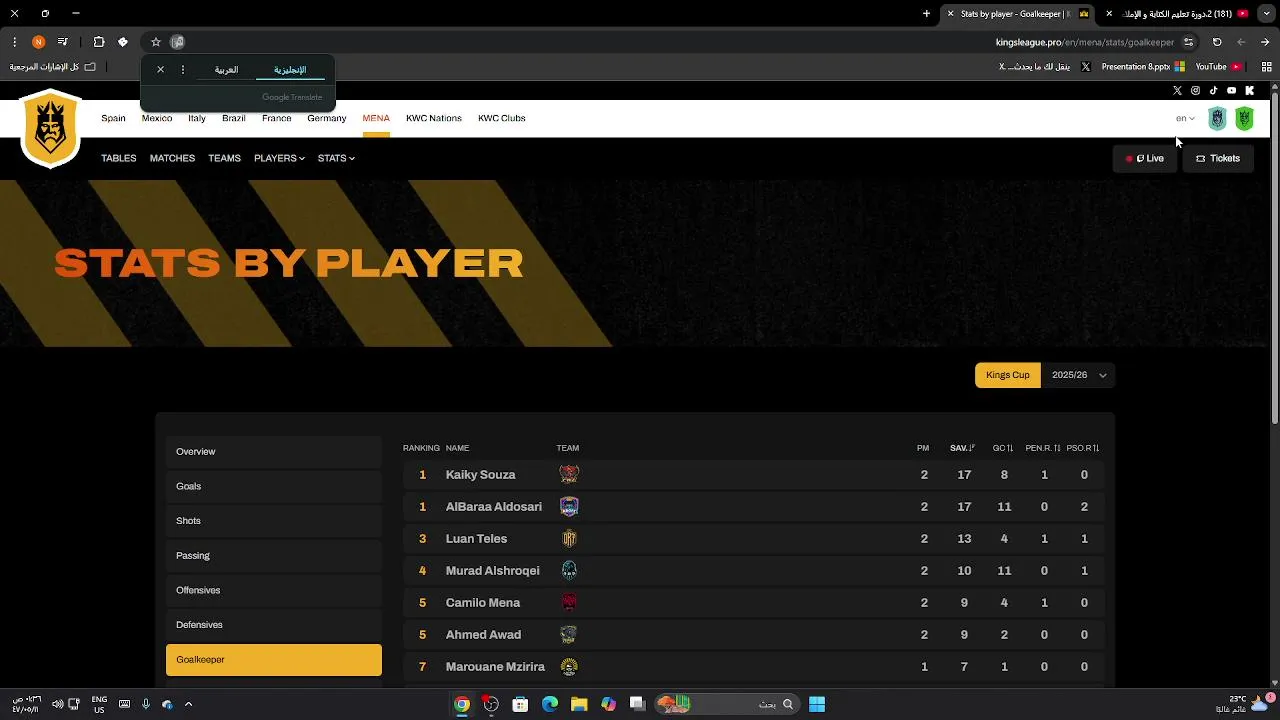The image size is (1280, 720).
Task: Open the Chrome profile avatar N
Action: coord(38,42)
